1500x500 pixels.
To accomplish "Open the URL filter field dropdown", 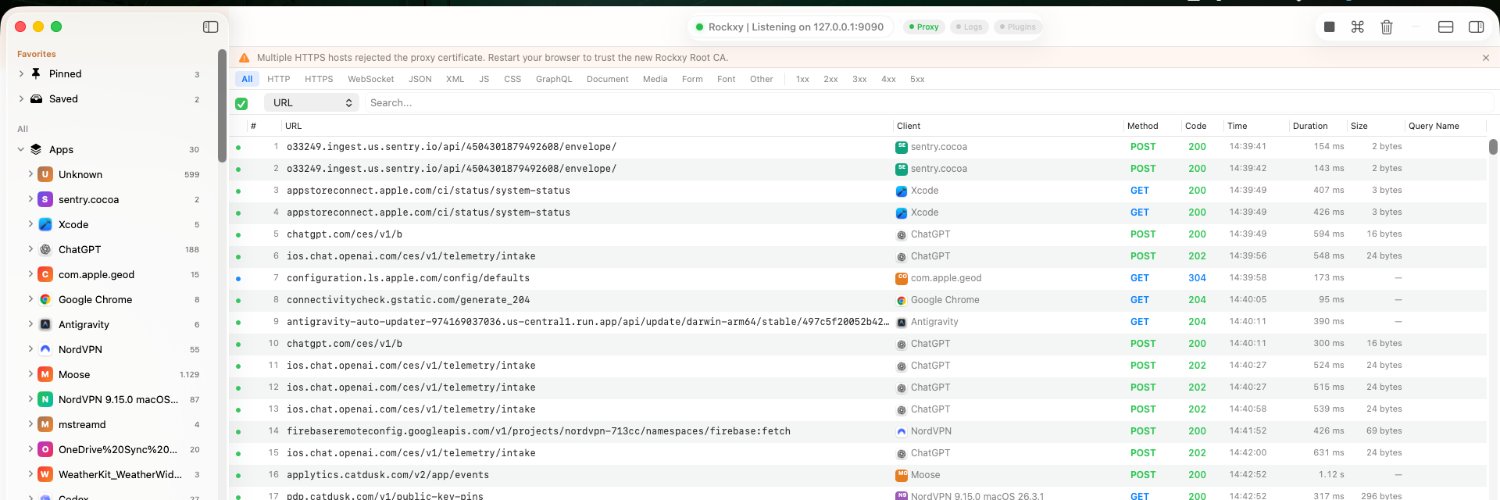I will [311, 103].
